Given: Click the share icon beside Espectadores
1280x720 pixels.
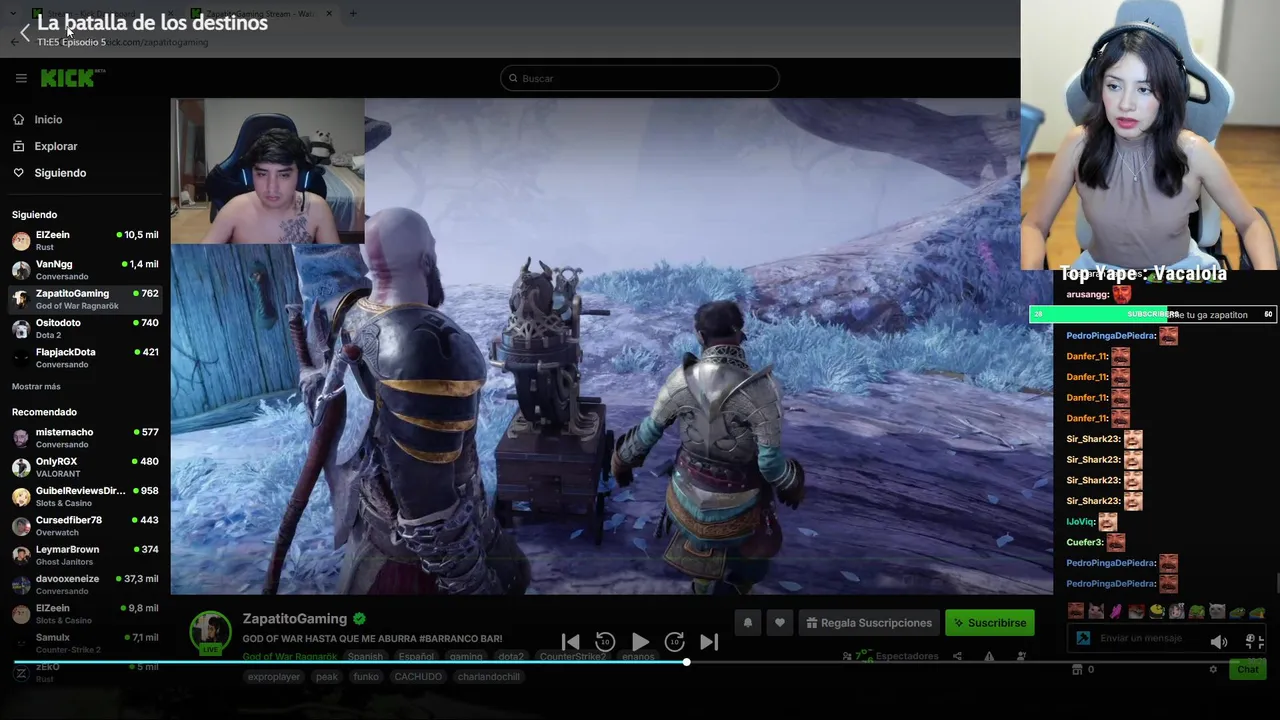Looking at the screenshot, I should [957, 657].
